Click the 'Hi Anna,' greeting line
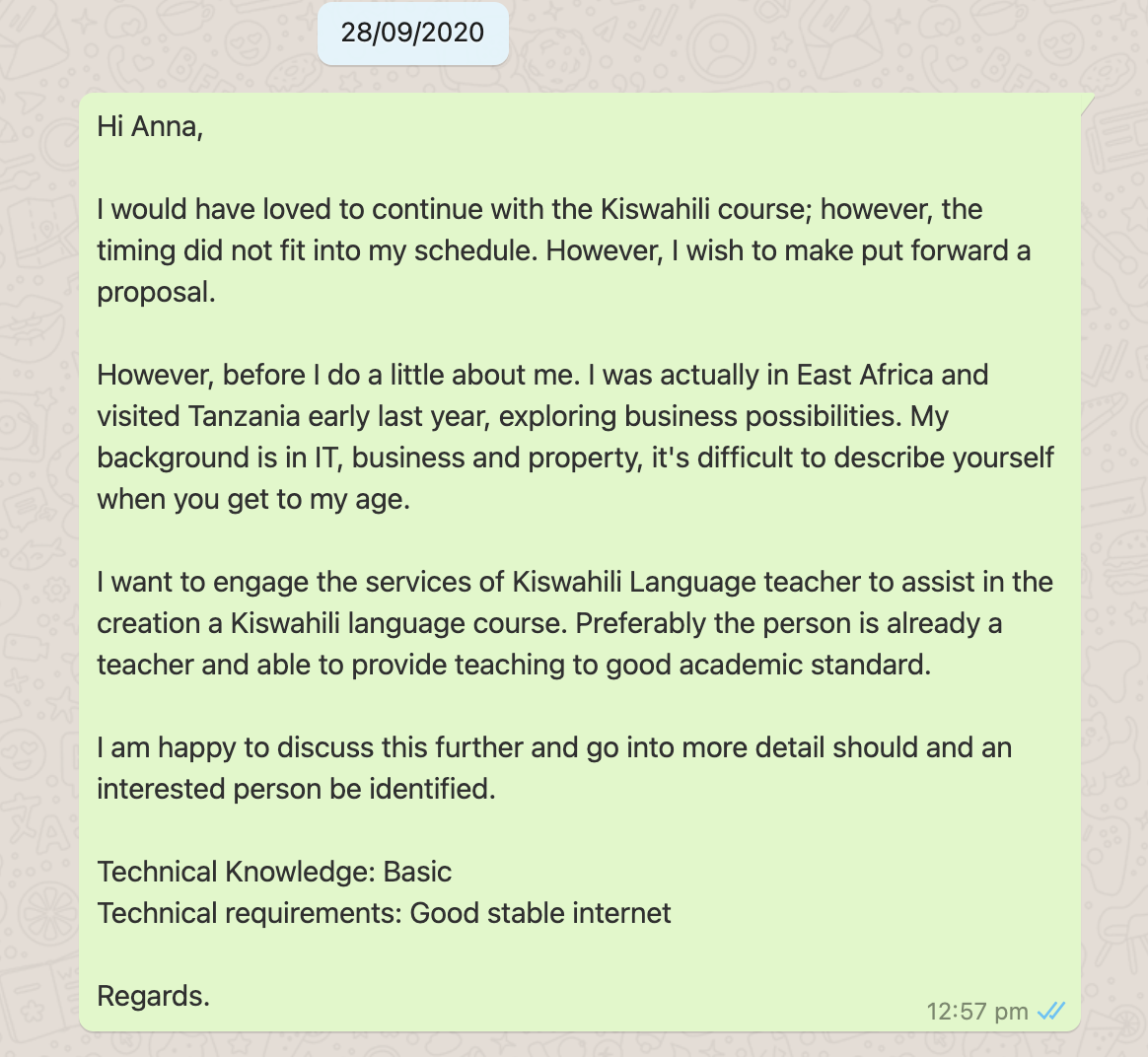 tap(150, 126)
